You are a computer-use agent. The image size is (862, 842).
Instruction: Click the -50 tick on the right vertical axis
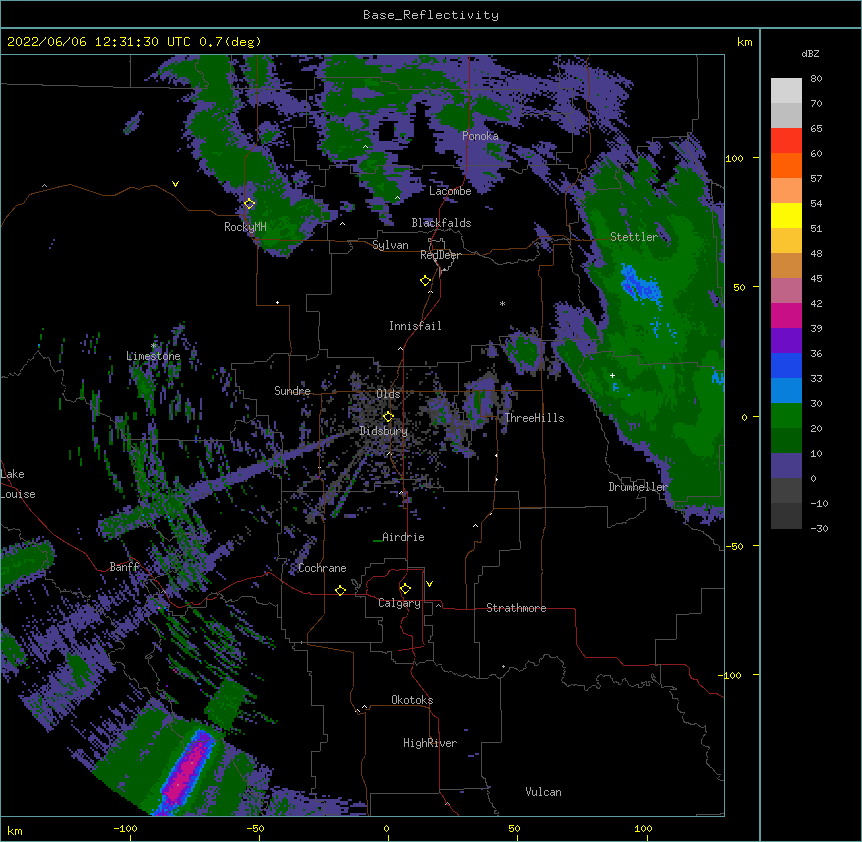pos(734,546)
